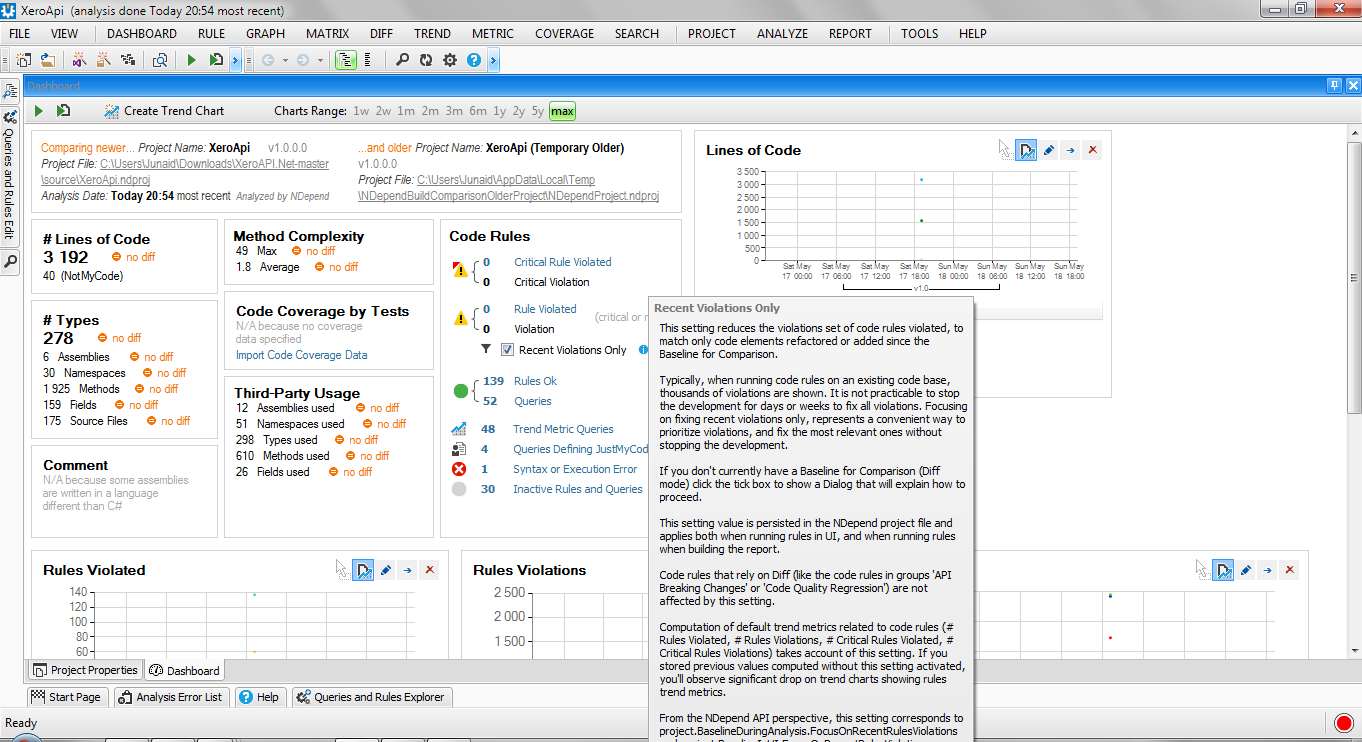
Task: Open search with main toolbar magnifier icon
Action: pyautogui.click(x=402, y=60)
